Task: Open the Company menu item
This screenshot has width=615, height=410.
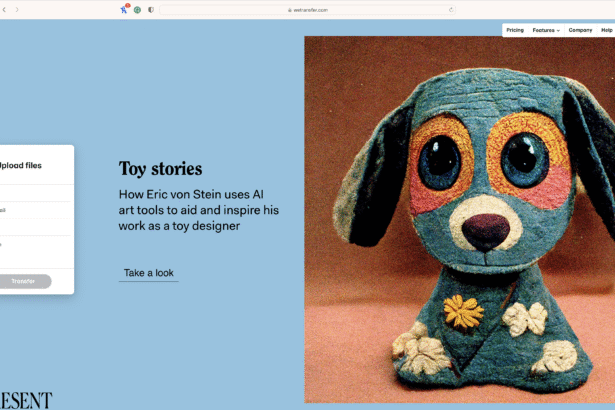Action: click(580, 30)
